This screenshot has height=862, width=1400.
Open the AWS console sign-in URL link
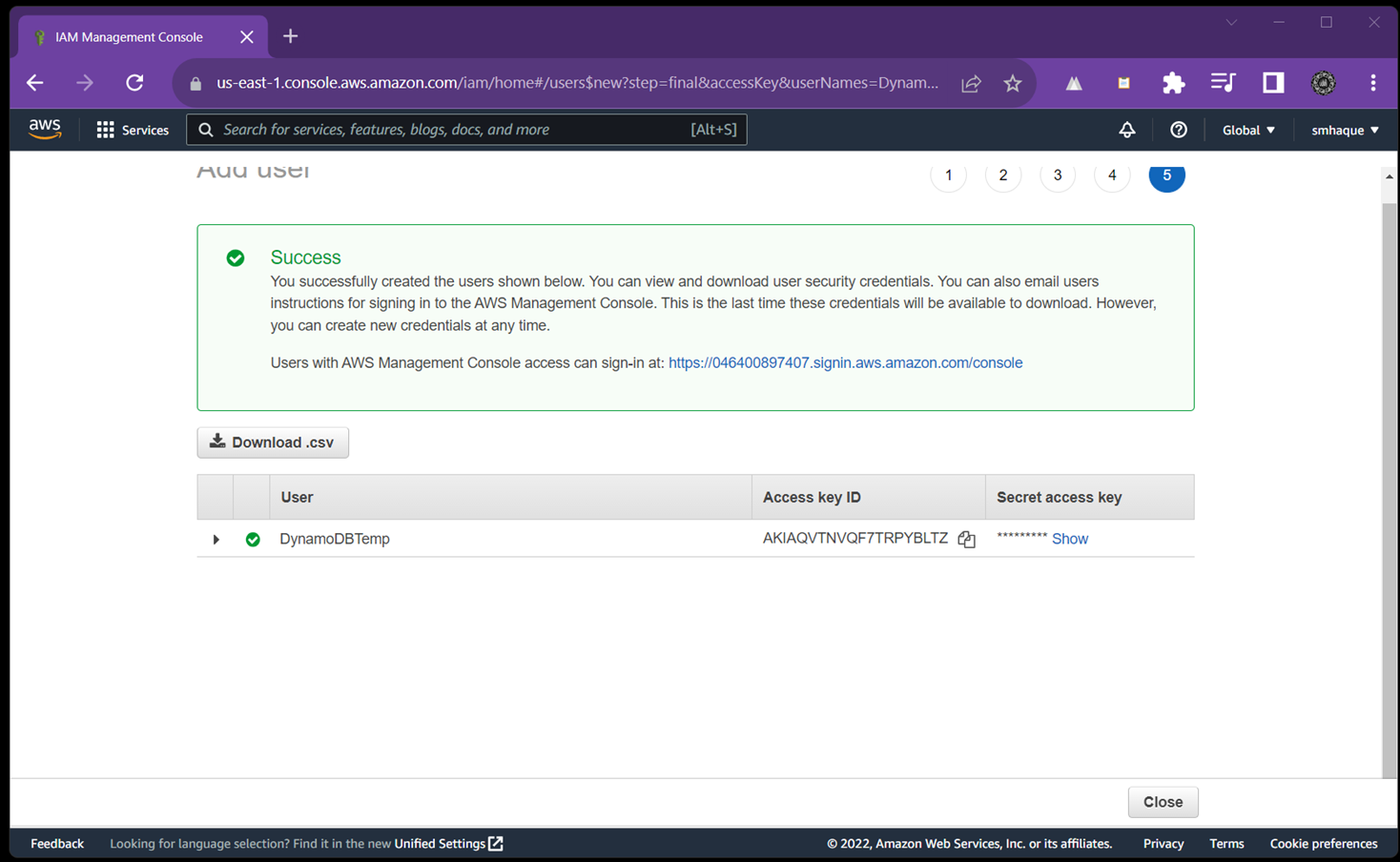click(845, 362)
